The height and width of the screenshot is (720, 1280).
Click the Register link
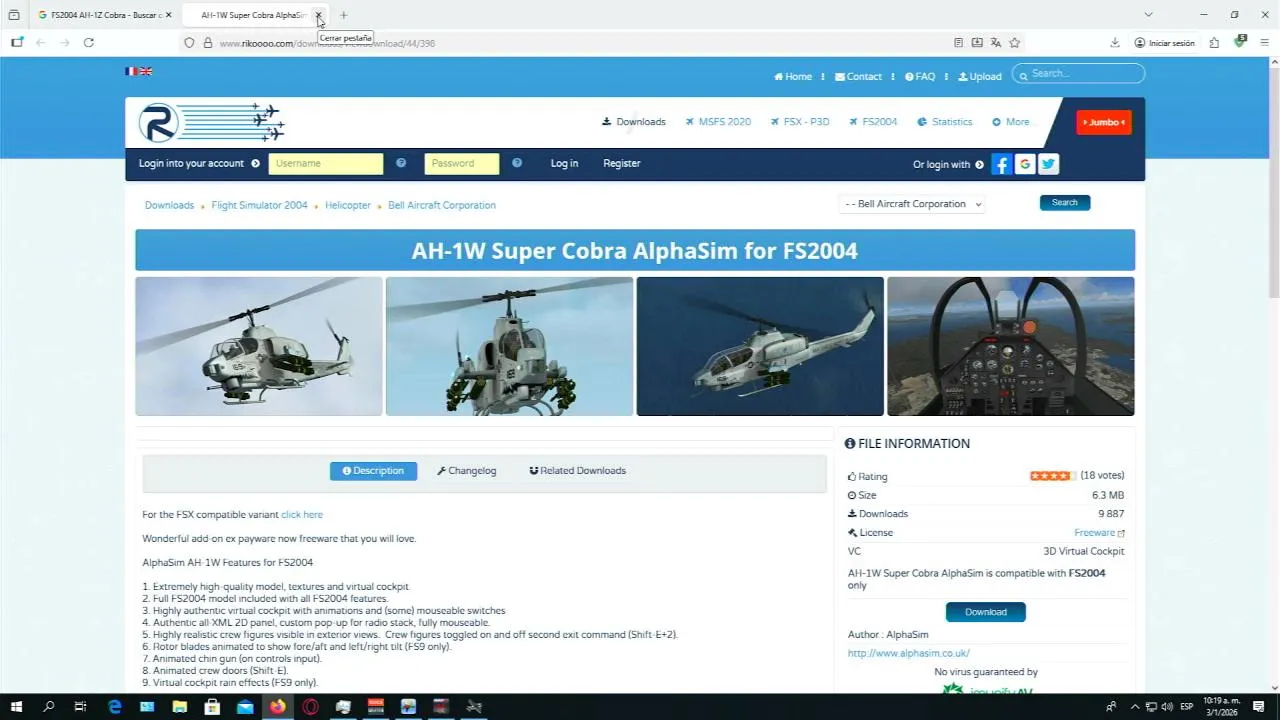click(622, 163)
